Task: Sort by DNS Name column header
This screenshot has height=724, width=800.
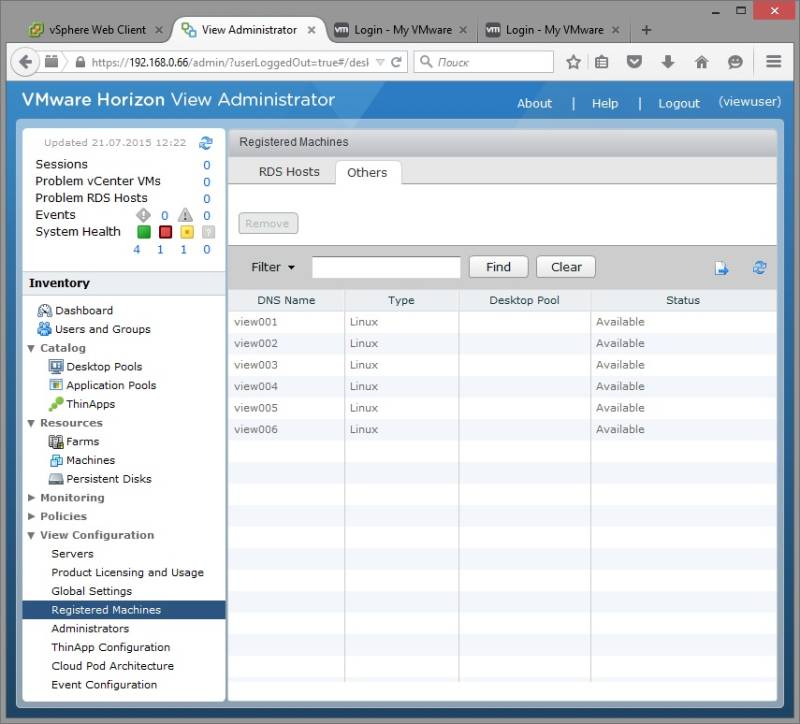Action: point(286,300)
